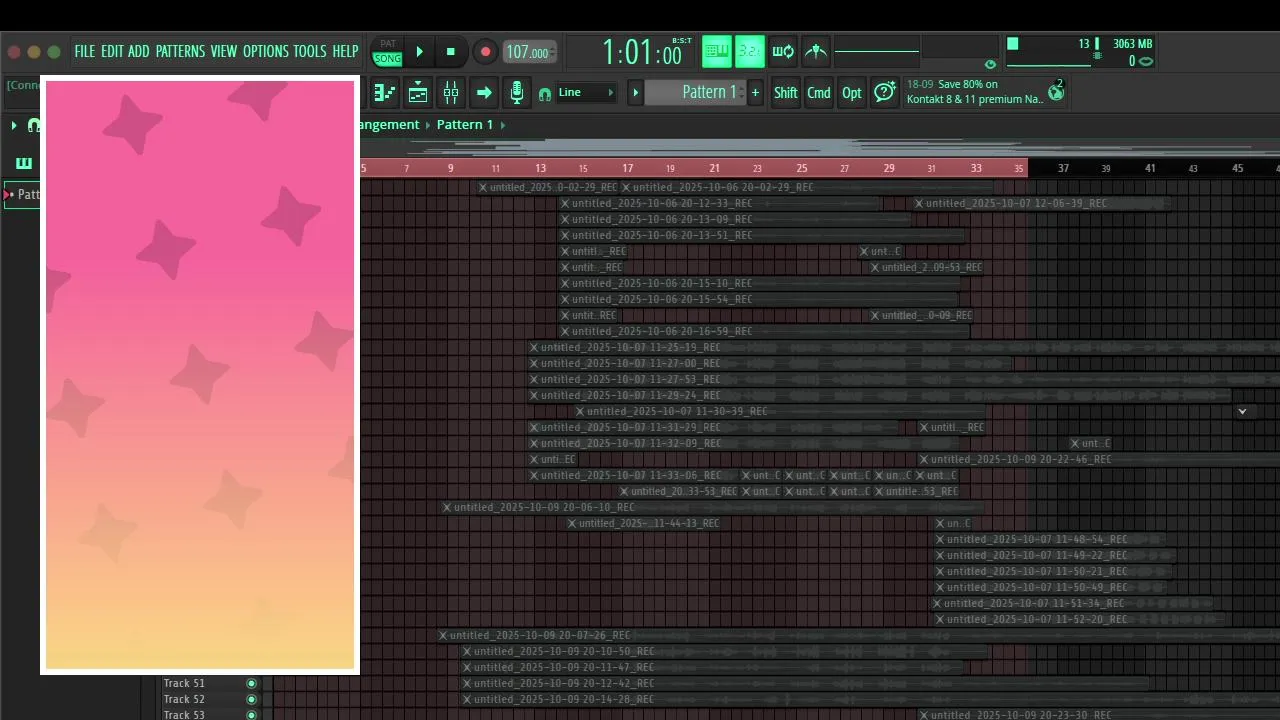Open the help question-mark icon
The image size is (1280, 720).
[884, 93]
